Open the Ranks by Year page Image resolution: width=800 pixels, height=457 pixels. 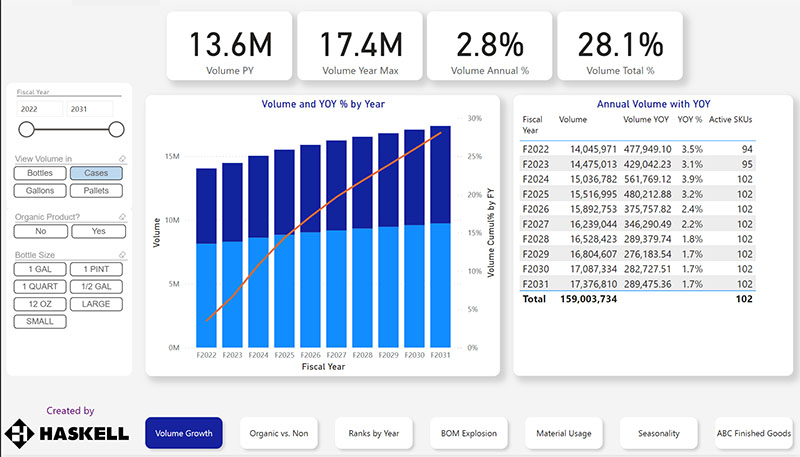click(373, 433)
